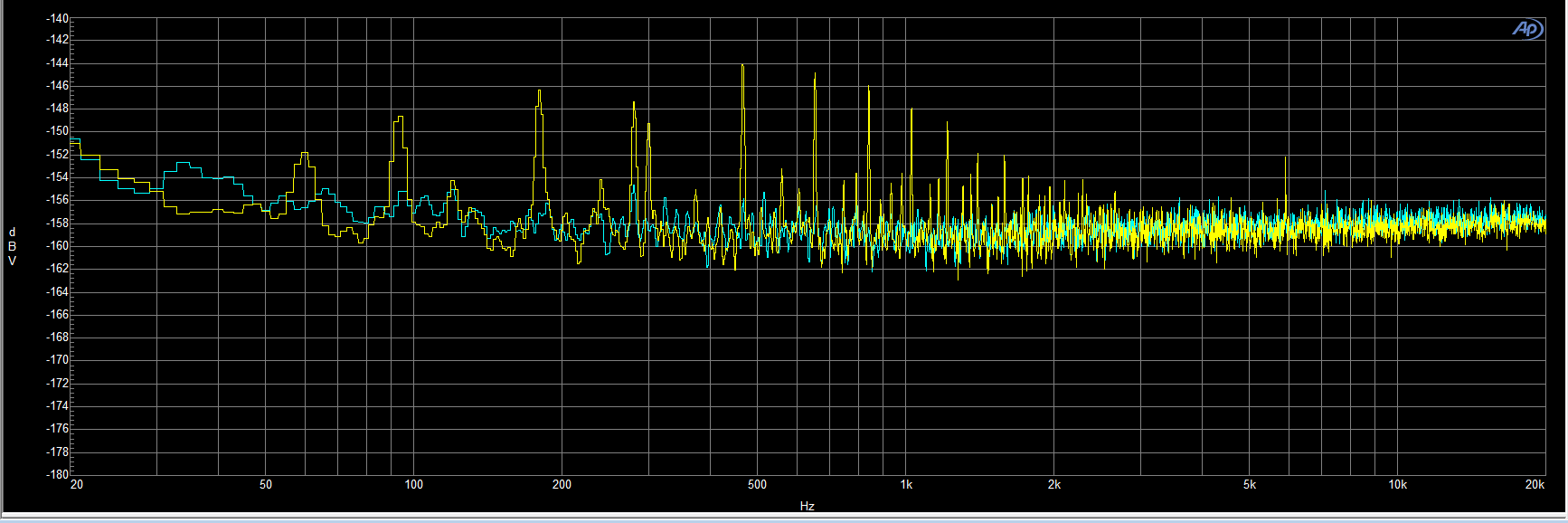The image size is (1568, 523).
Task: Click the 20 Hz frequency axis label
Action: point(77,485)
